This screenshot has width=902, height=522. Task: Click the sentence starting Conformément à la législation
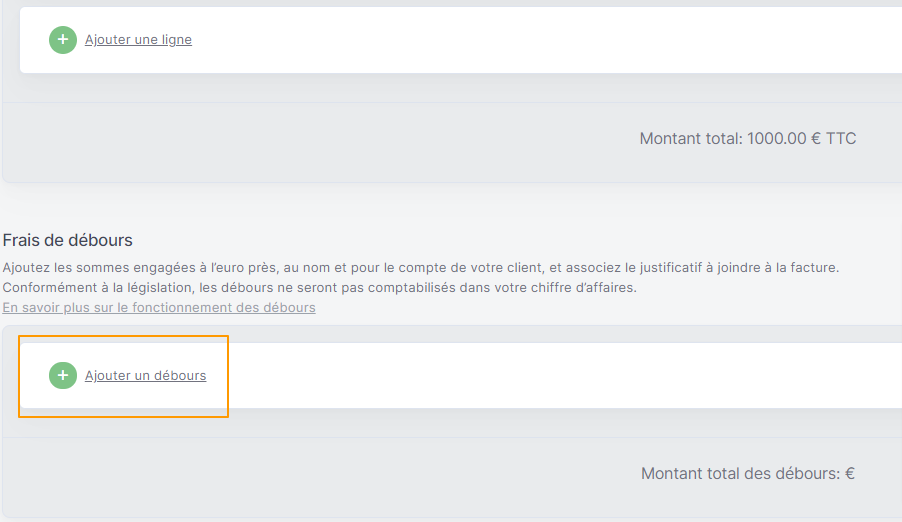click(x=319, y=287)
